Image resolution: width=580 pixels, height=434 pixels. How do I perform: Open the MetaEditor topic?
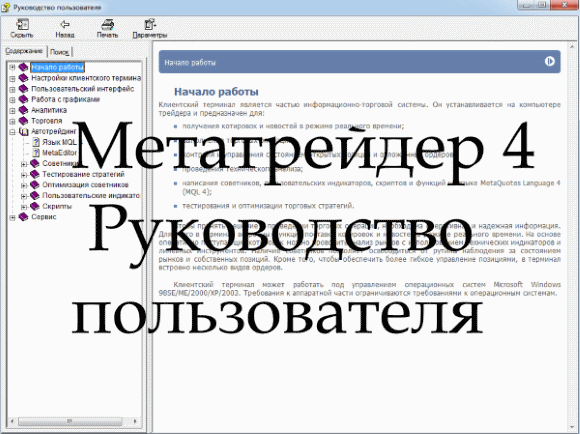59,153
